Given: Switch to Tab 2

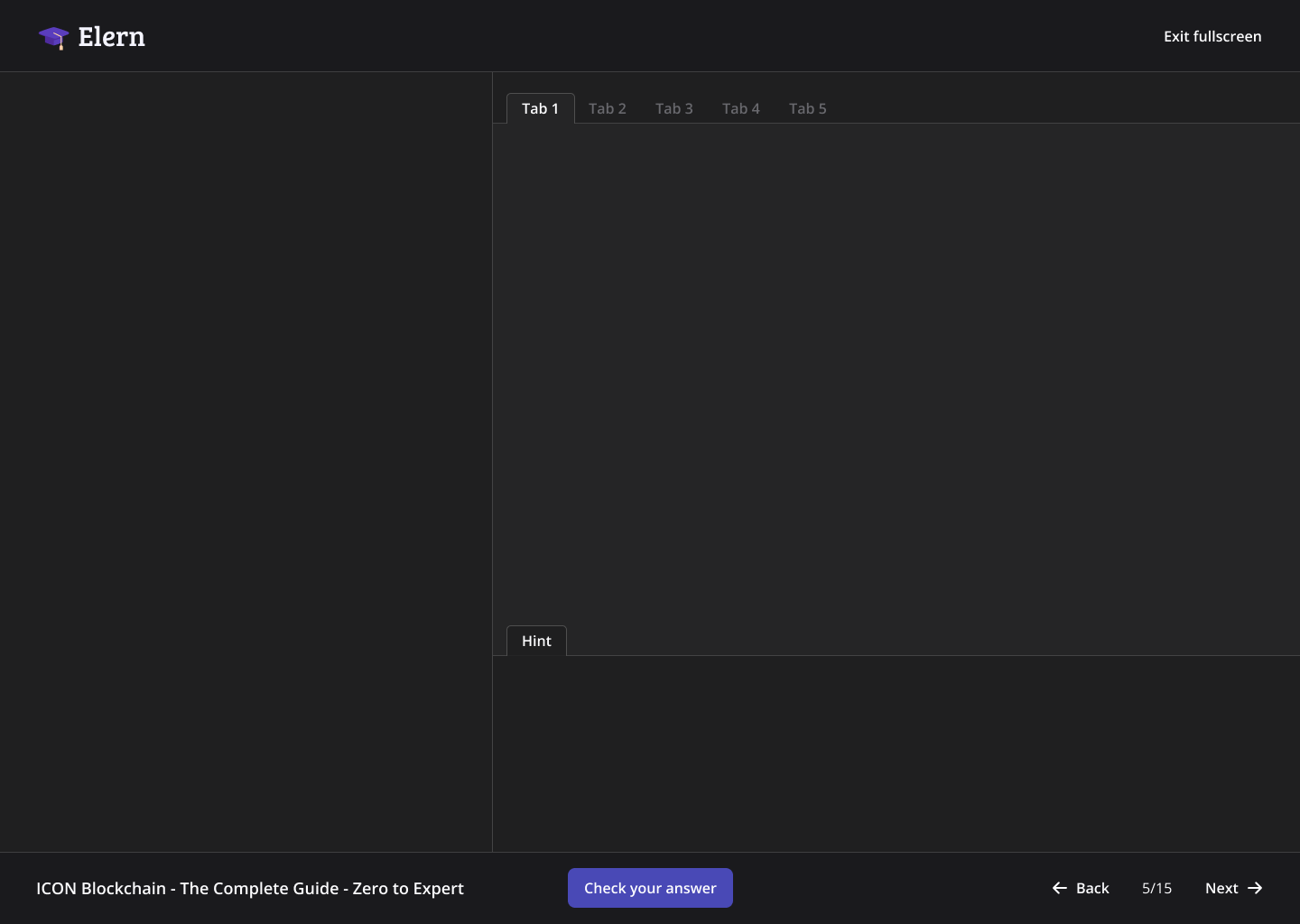Looking at the screenshot, I should tap(607, 108).
